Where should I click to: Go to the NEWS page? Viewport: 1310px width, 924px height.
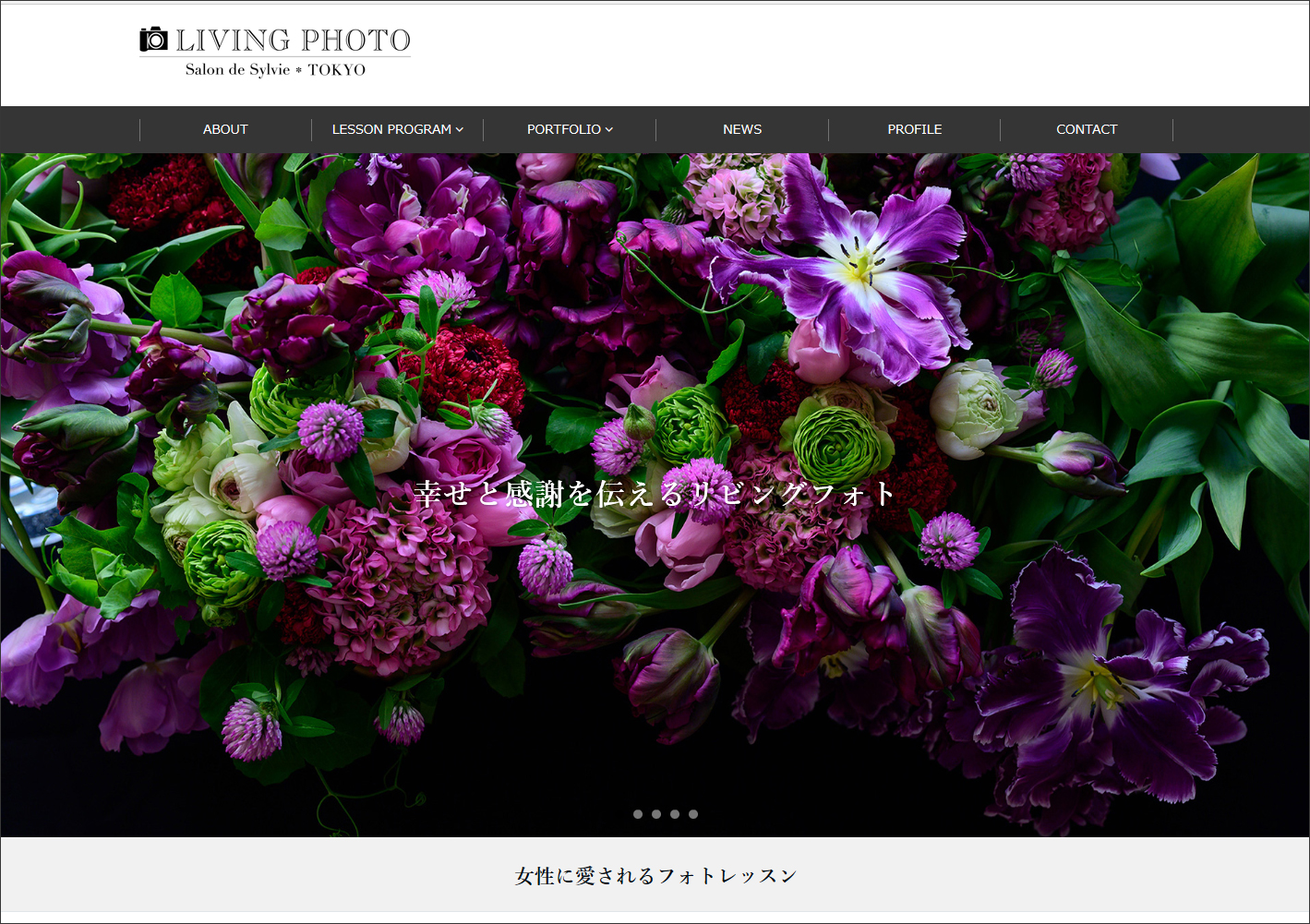tap(742, 129)
